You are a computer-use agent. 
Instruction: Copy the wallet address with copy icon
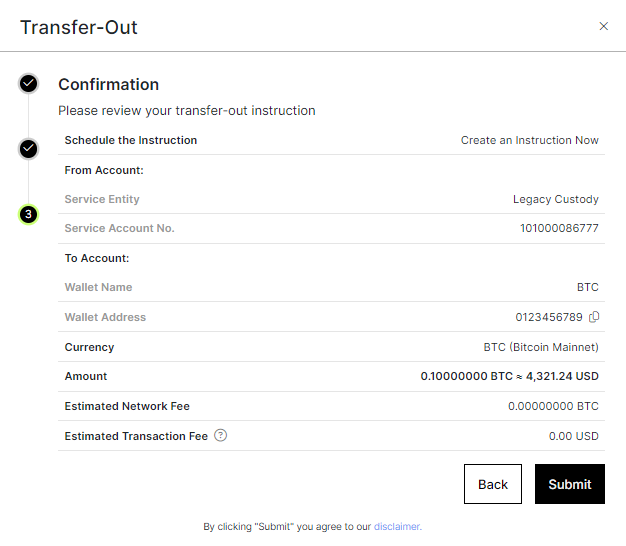(x=594, y=317)
